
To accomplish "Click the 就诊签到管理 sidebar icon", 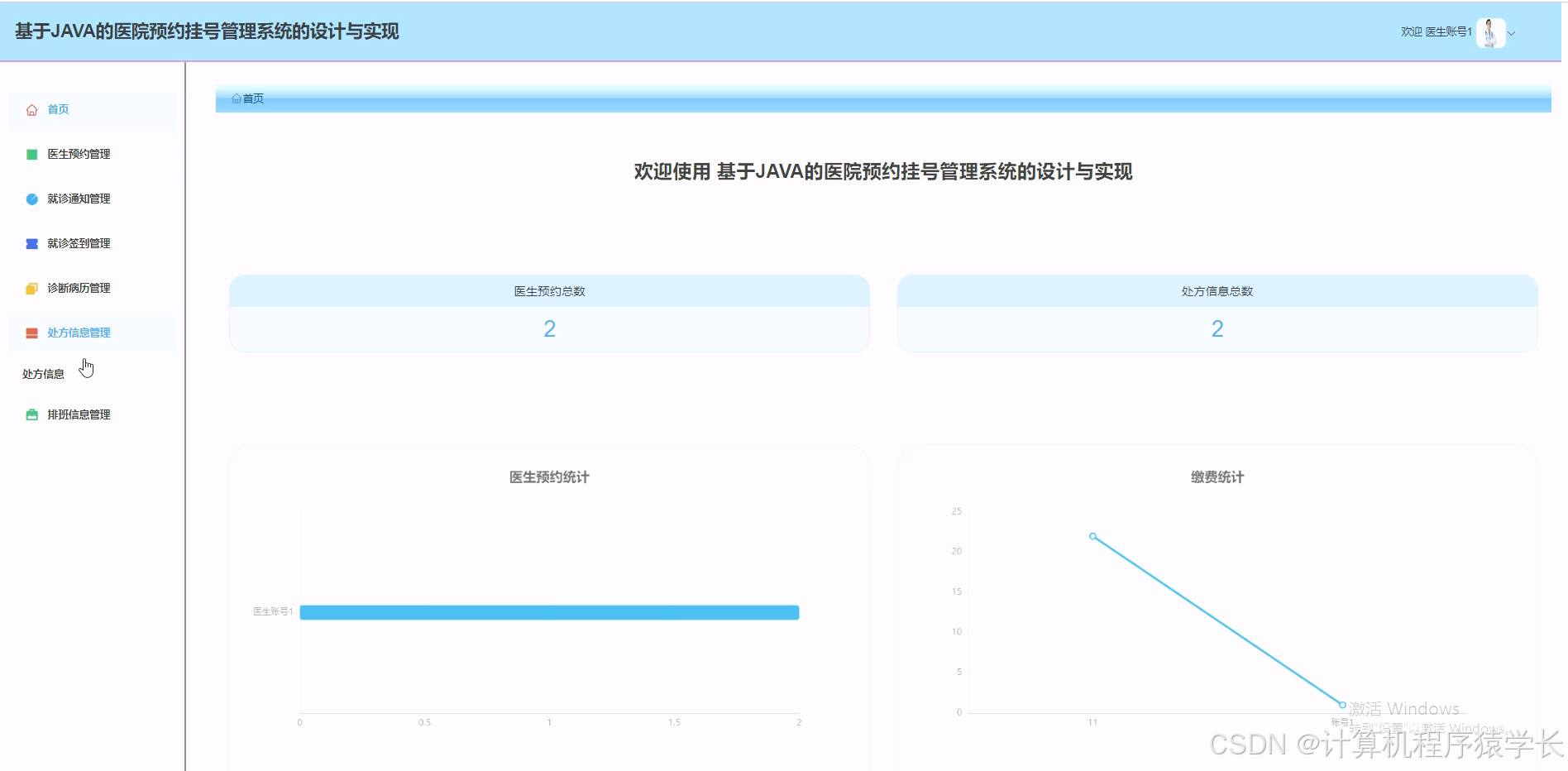I will 31,242.
